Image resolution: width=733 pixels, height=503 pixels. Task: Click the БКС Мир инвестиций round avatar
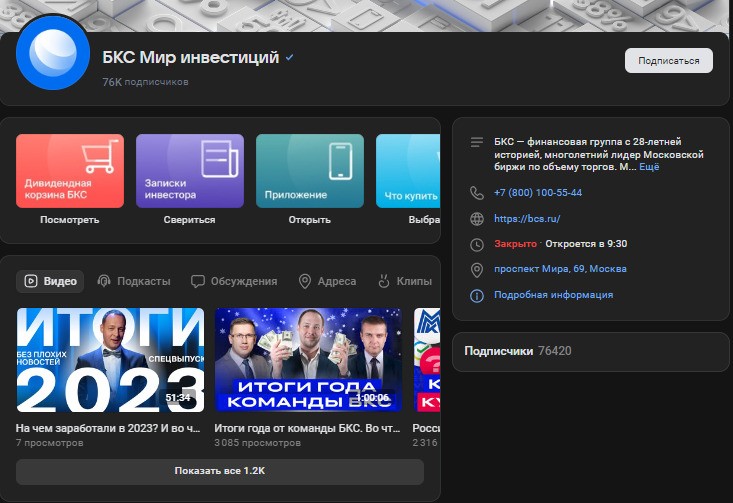tap(53, 52)
